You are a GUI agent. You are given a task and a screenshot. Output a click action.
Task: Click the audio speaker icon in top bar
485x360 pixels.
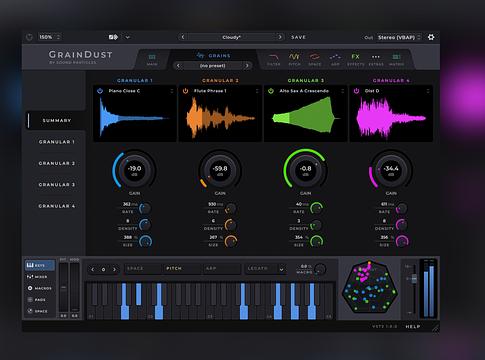point(113,37)
